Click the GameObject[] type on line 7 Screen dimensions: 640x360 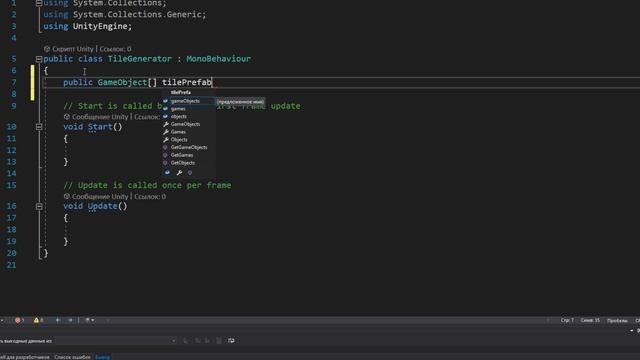click(x=127, y=82)
